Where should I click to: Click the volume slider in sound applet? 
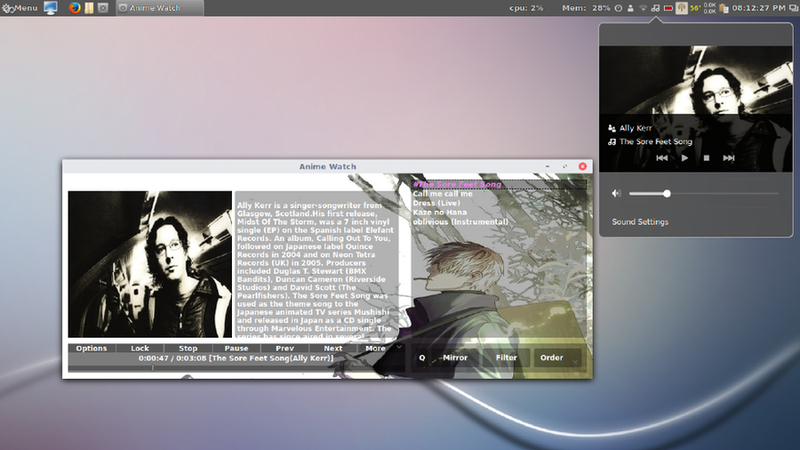click(704, 193)
